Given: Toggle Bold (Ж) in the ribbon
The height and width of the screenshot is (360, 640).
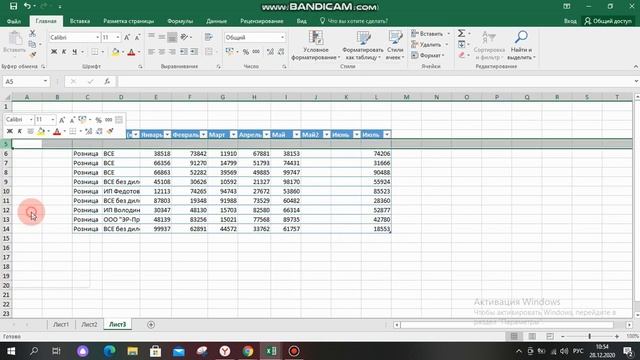Looking at the screenshot, I should [x=54, y=52].
